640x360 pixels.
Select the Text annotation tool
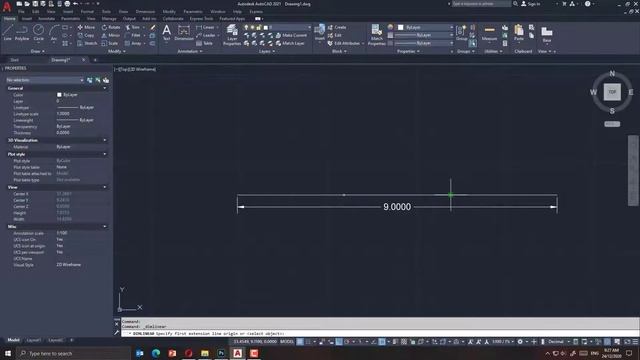pyautogui.click(x=167, y=32)
